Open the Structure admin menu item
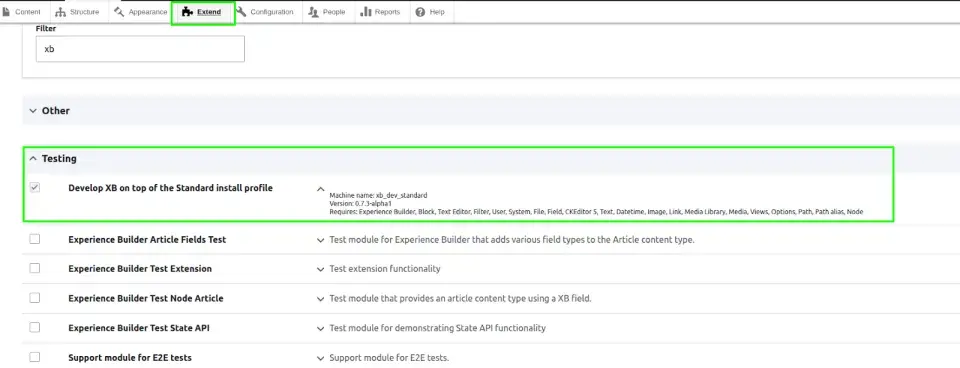 pos(77,12)
